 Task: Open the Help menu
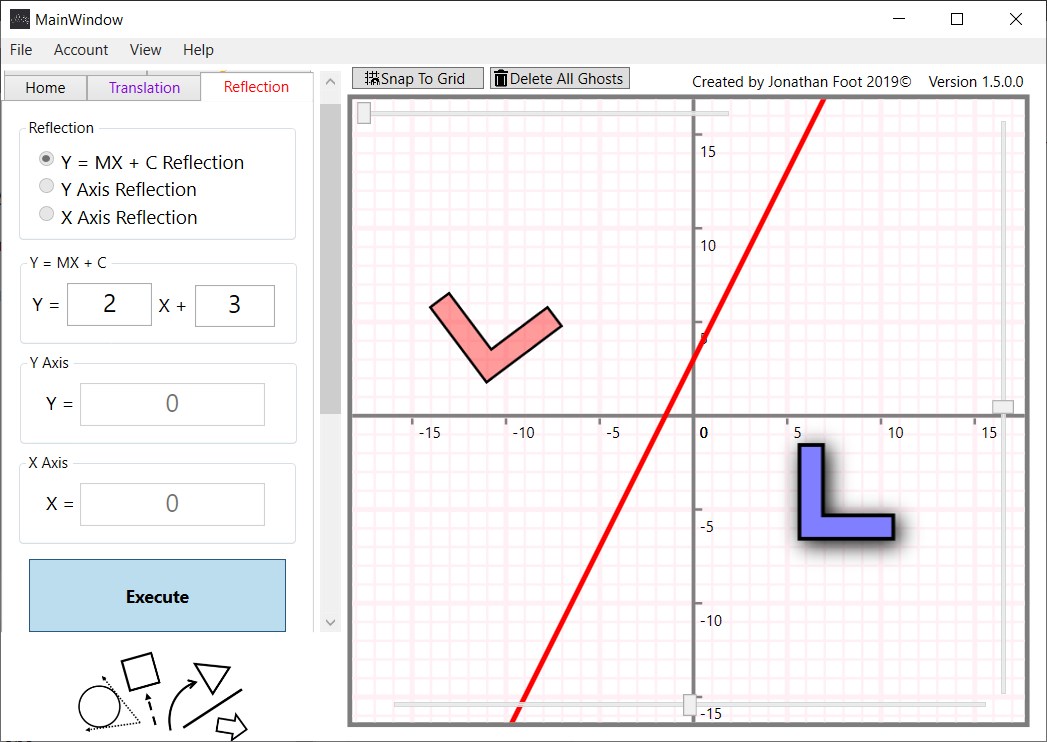click(198, 50)
